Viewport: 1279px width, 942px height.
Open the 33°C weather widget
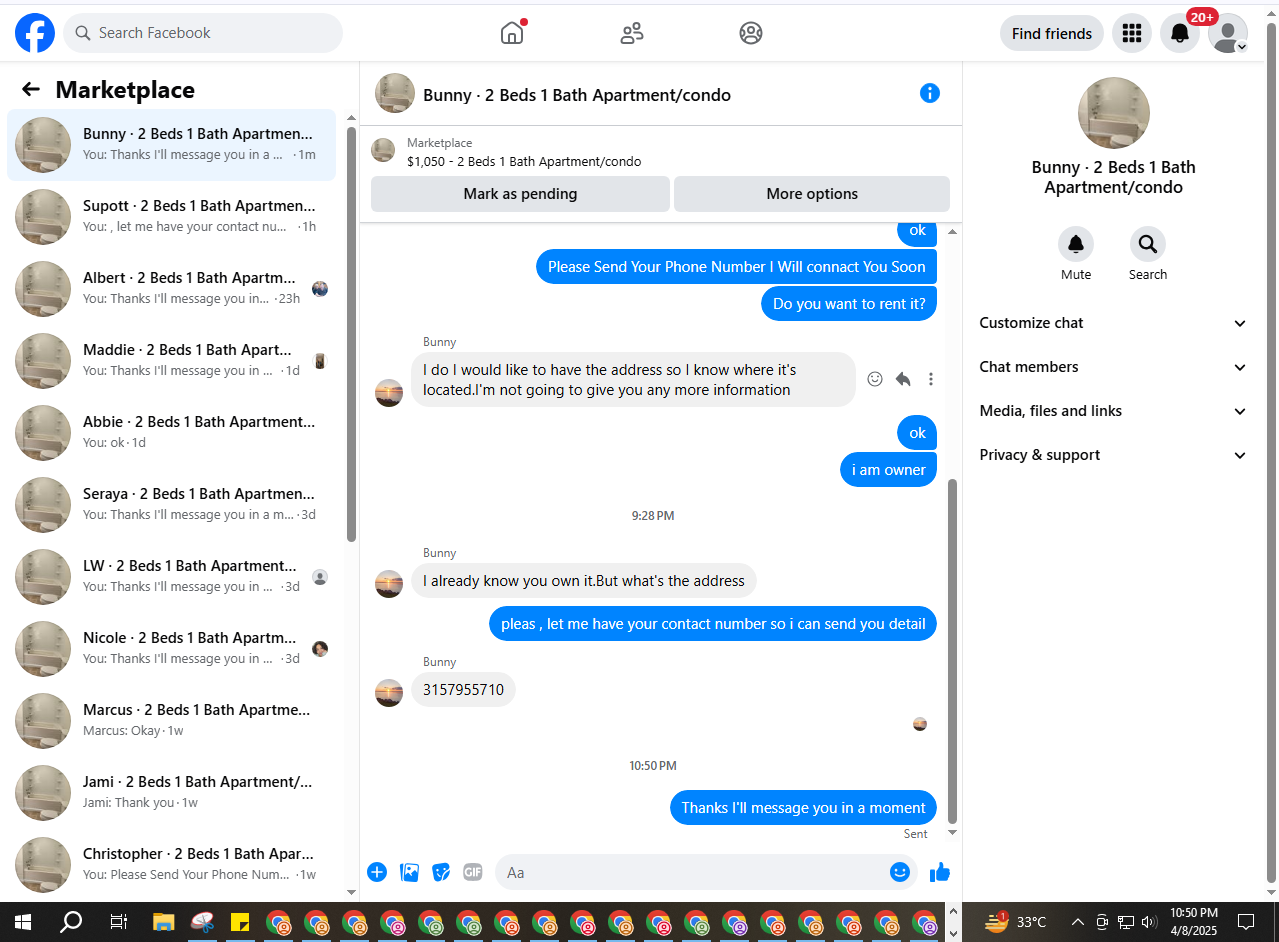click(x=1015, y=922)
